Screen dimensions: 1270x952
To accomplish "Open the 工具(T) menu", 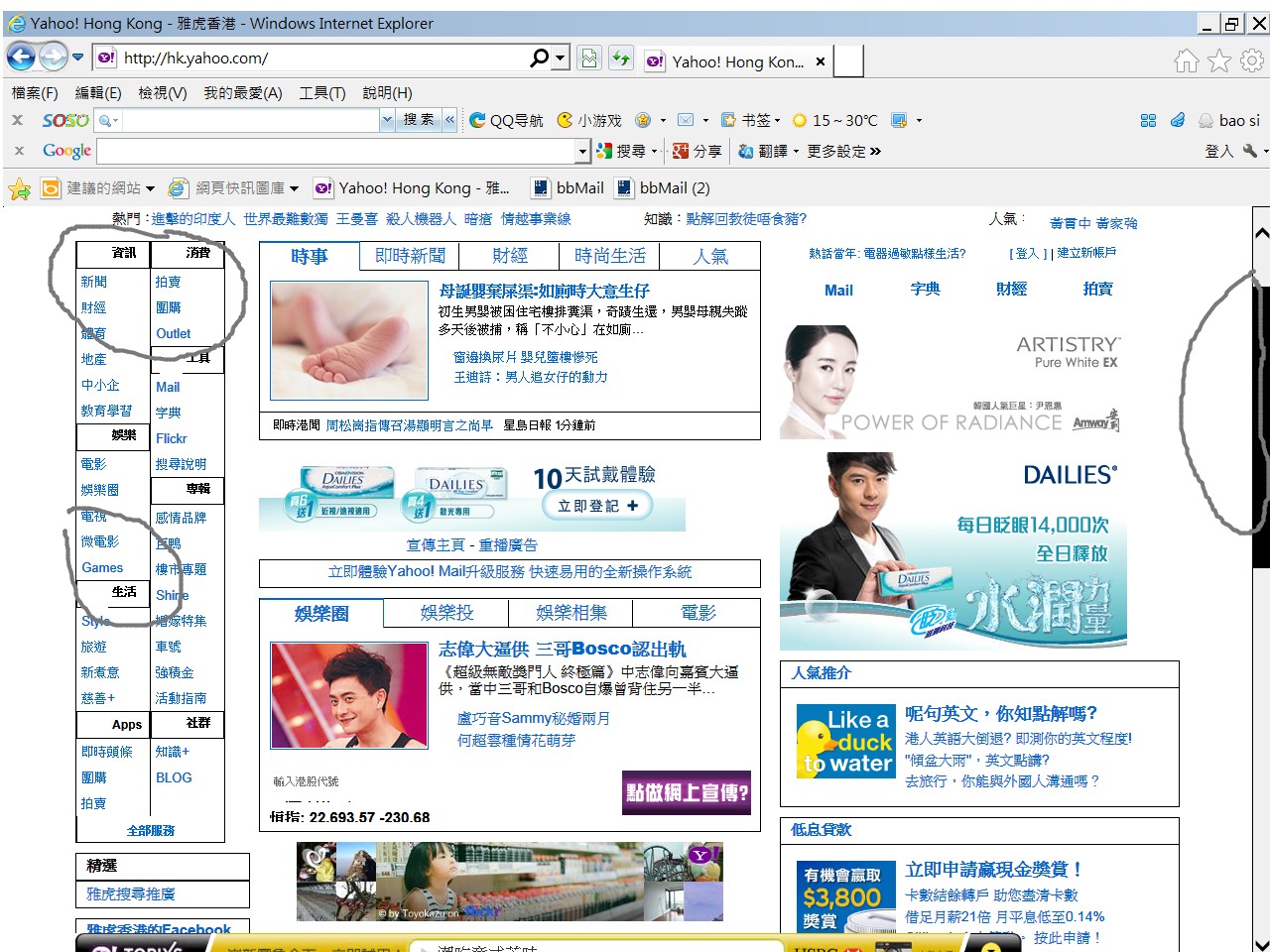I will 322,92.
